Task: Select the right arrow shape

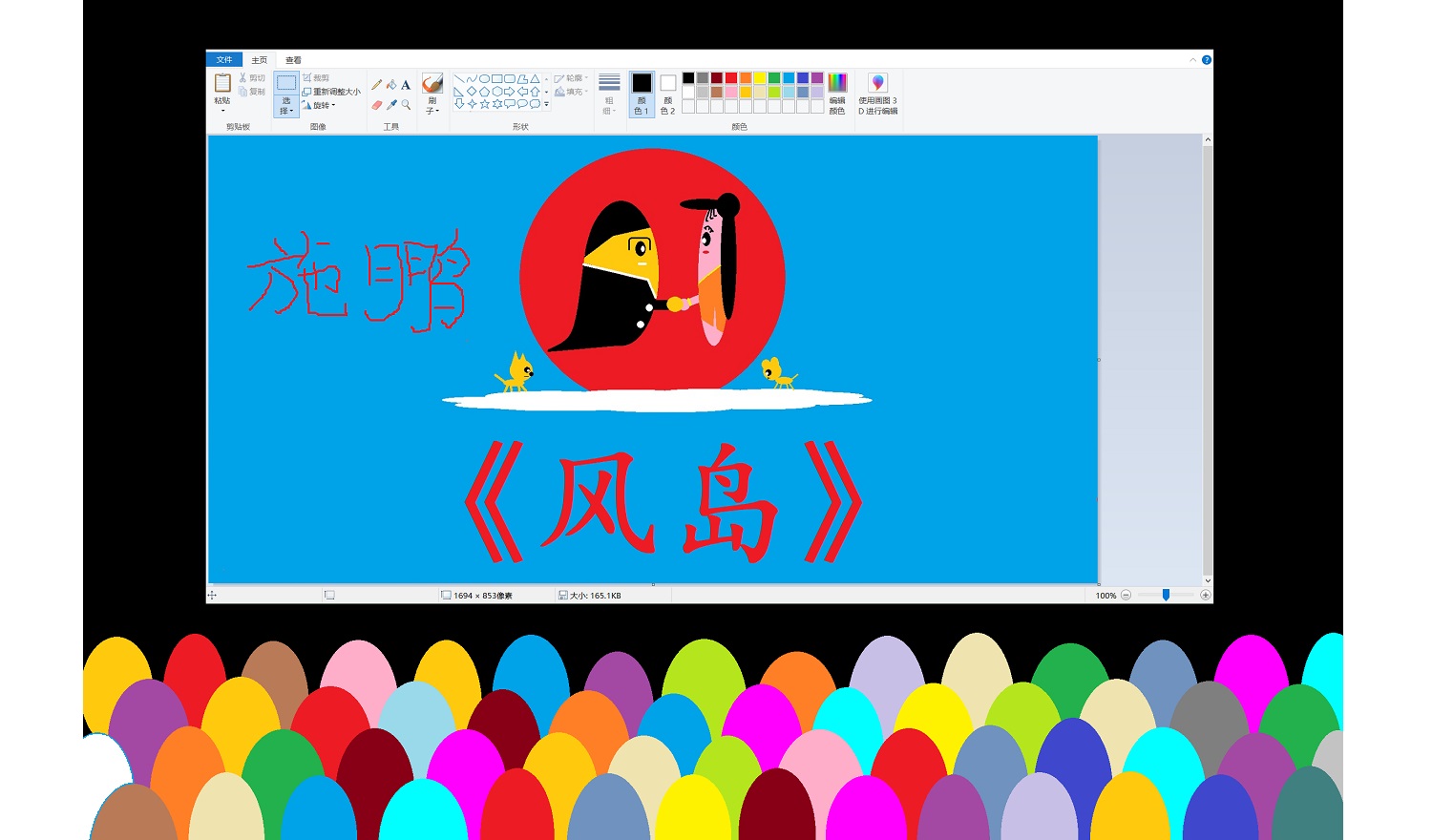Action: pos(509,92)
